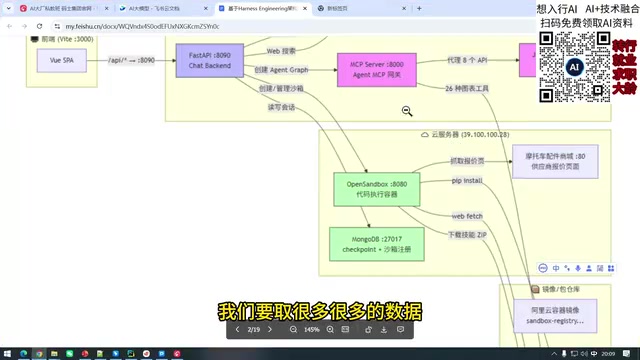Click the "读写会话" edge label
Screen dimensions: 640x360
click(281, 107)
